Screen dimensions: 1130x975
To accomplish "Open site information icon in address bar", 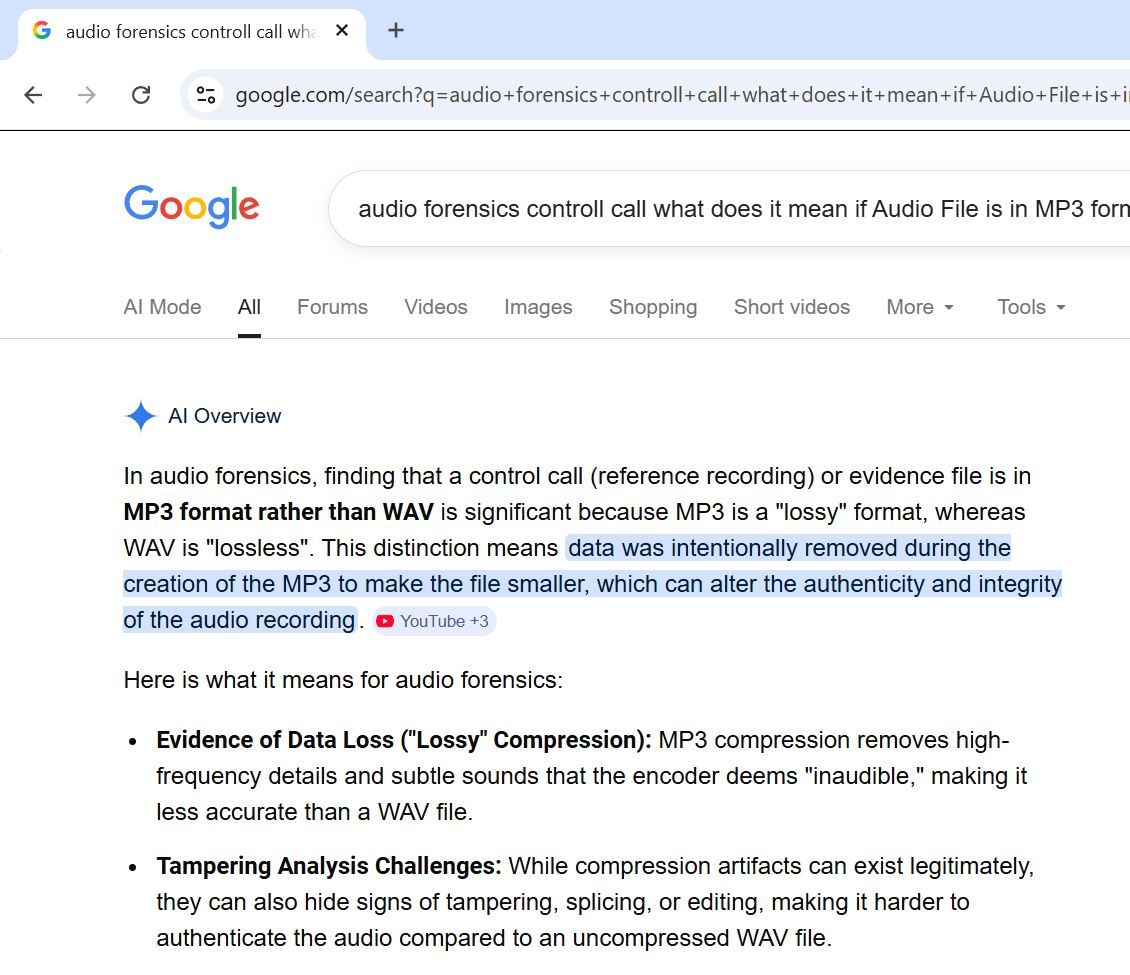I will (x=206, y=95).
